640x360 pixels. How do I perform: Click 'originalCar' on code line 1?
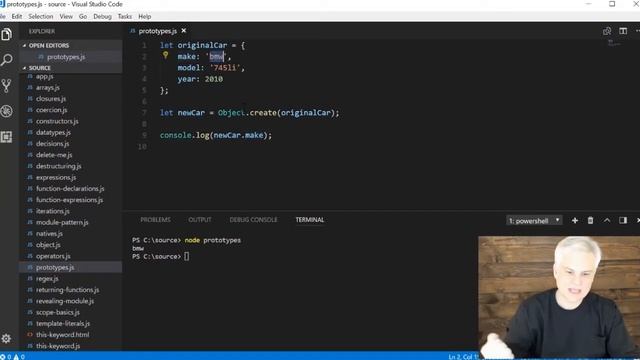[202, 45]
